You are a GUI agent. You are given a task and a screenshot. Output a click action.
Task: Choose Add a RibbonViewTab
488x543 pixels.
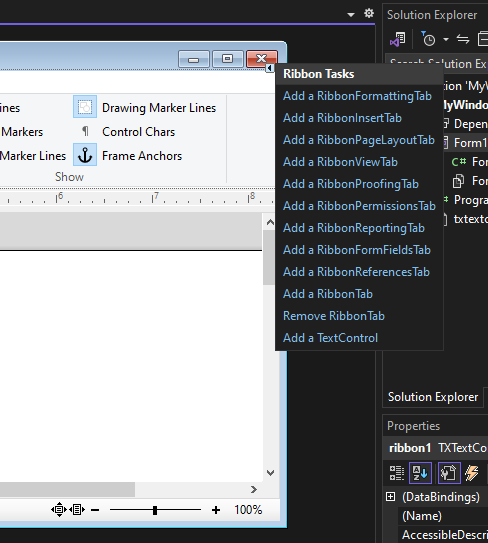tap(340, 162)
